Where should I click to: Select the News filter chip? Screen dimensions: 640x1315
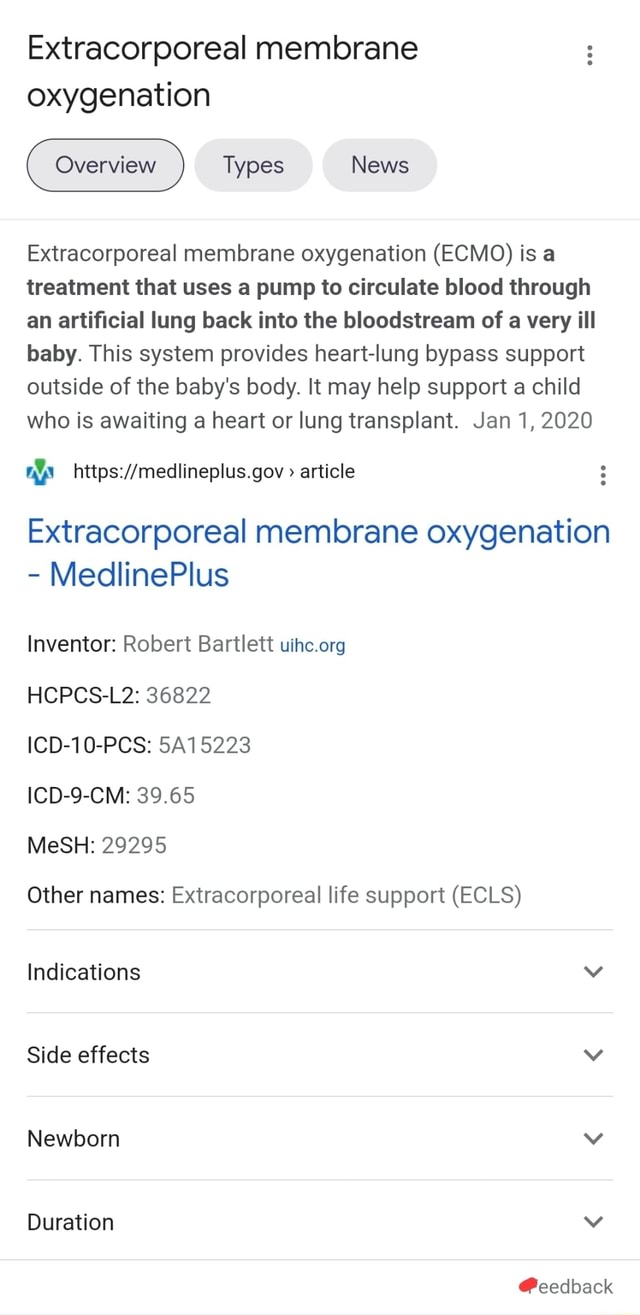click(379, 165)
